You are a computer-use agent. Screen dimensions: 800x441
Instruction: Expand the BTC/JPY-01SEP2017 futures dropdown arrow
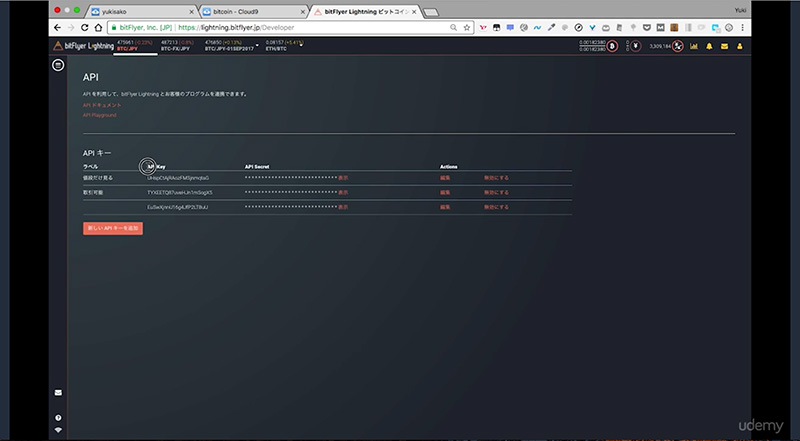point(257,45)
